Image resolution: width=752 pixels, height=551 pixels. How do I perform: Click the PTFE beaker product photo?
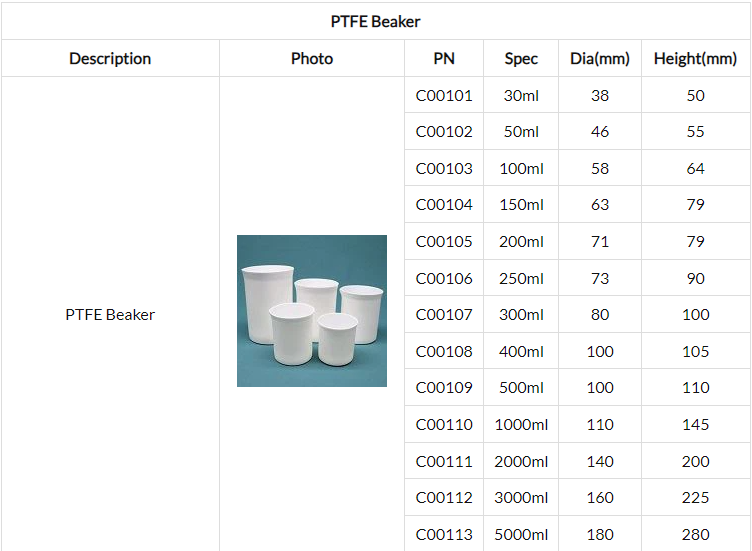click(311, 311)
